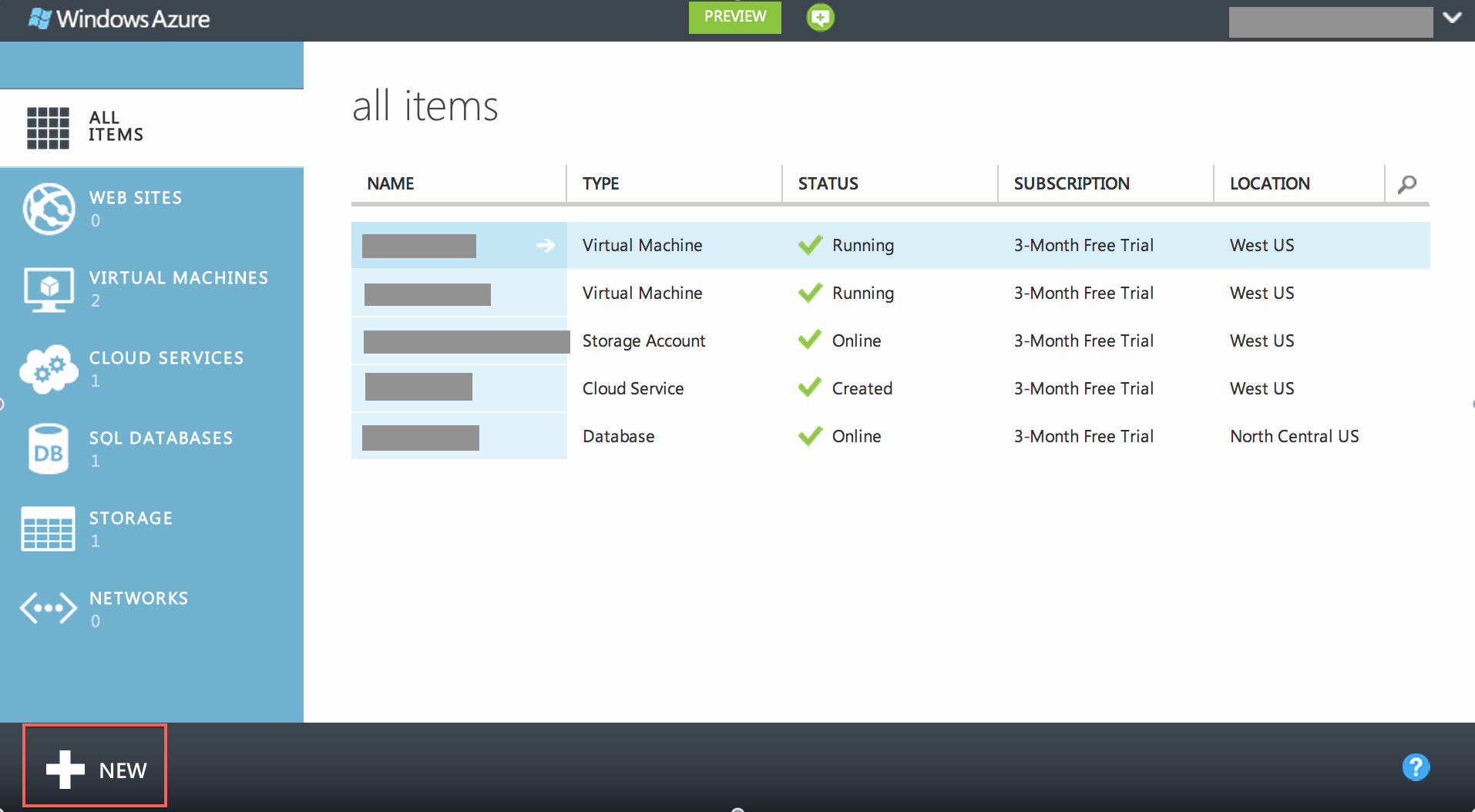
Task: Click the Storage table icon
Action: point(49,529)
